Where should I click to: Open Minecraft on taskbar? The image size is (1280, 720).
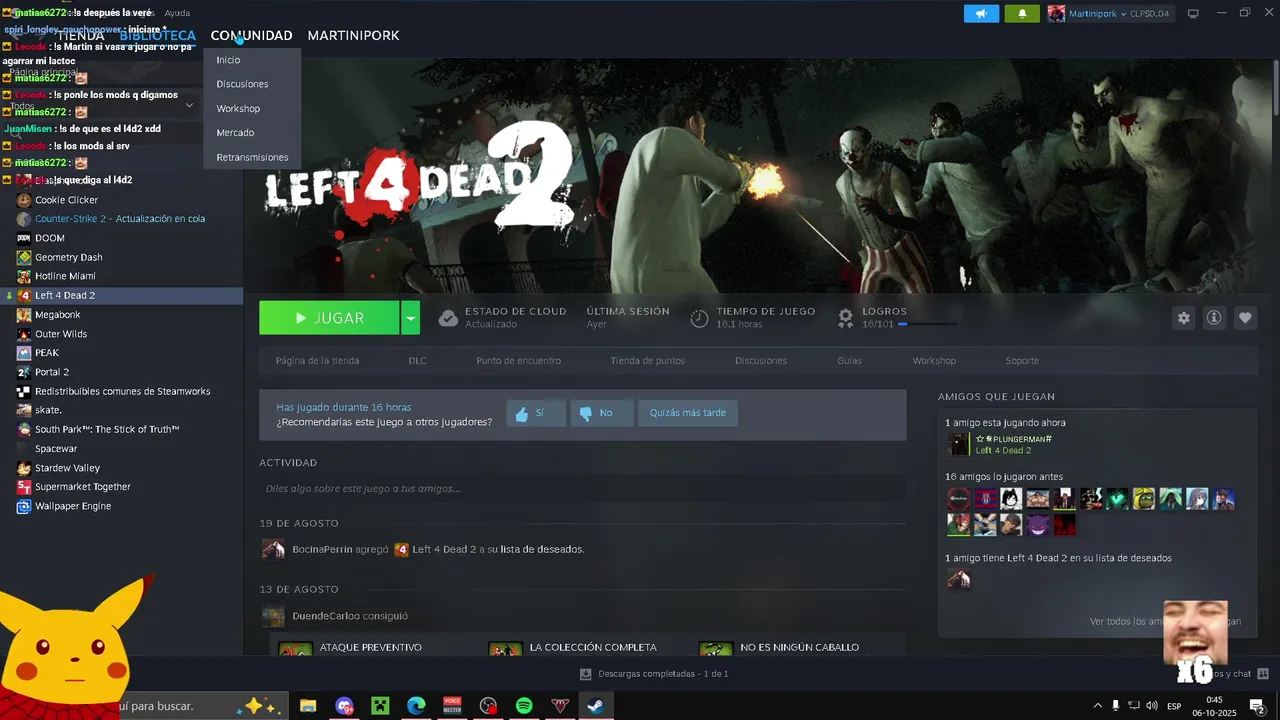[x=380, y=706]
